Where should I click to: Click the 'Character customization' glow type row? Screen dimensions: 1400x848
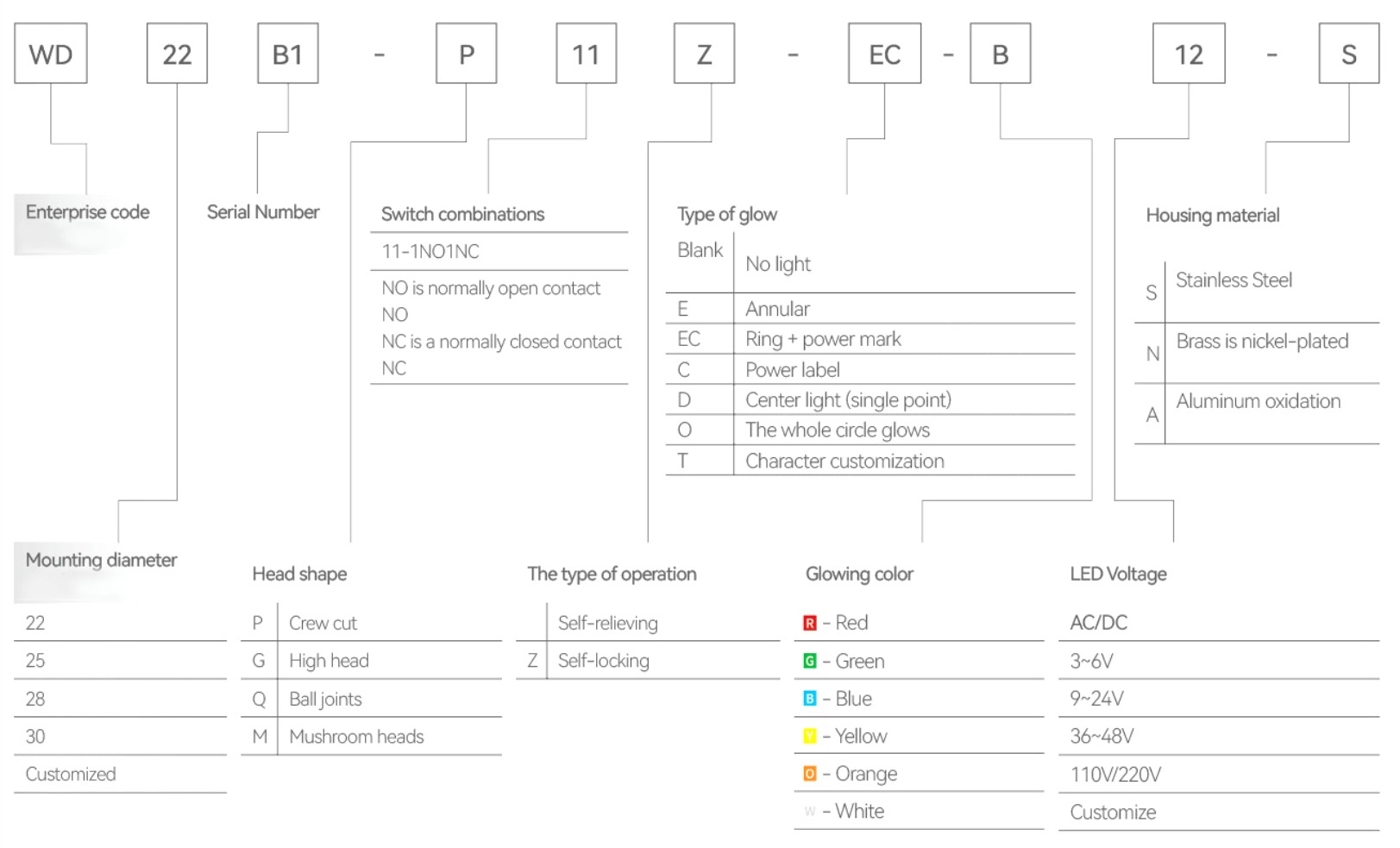point(844,462)
